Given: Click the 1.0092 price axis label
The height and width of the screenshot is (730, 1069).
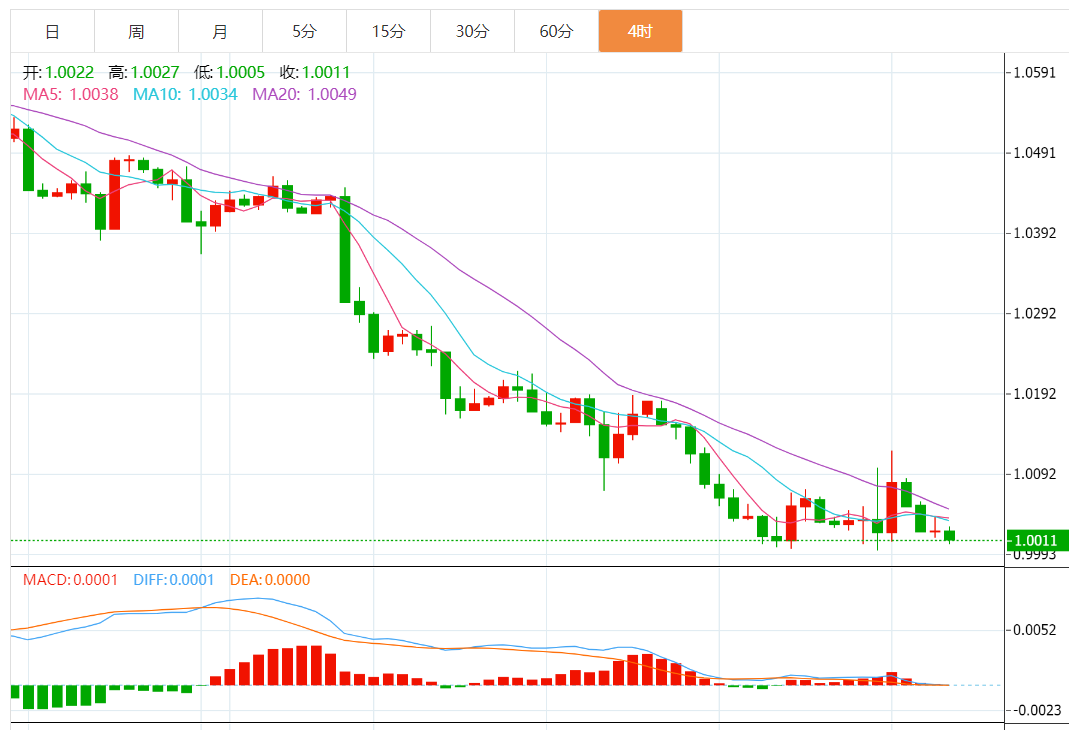Looking at the screenshot, I should (1035, 474).
